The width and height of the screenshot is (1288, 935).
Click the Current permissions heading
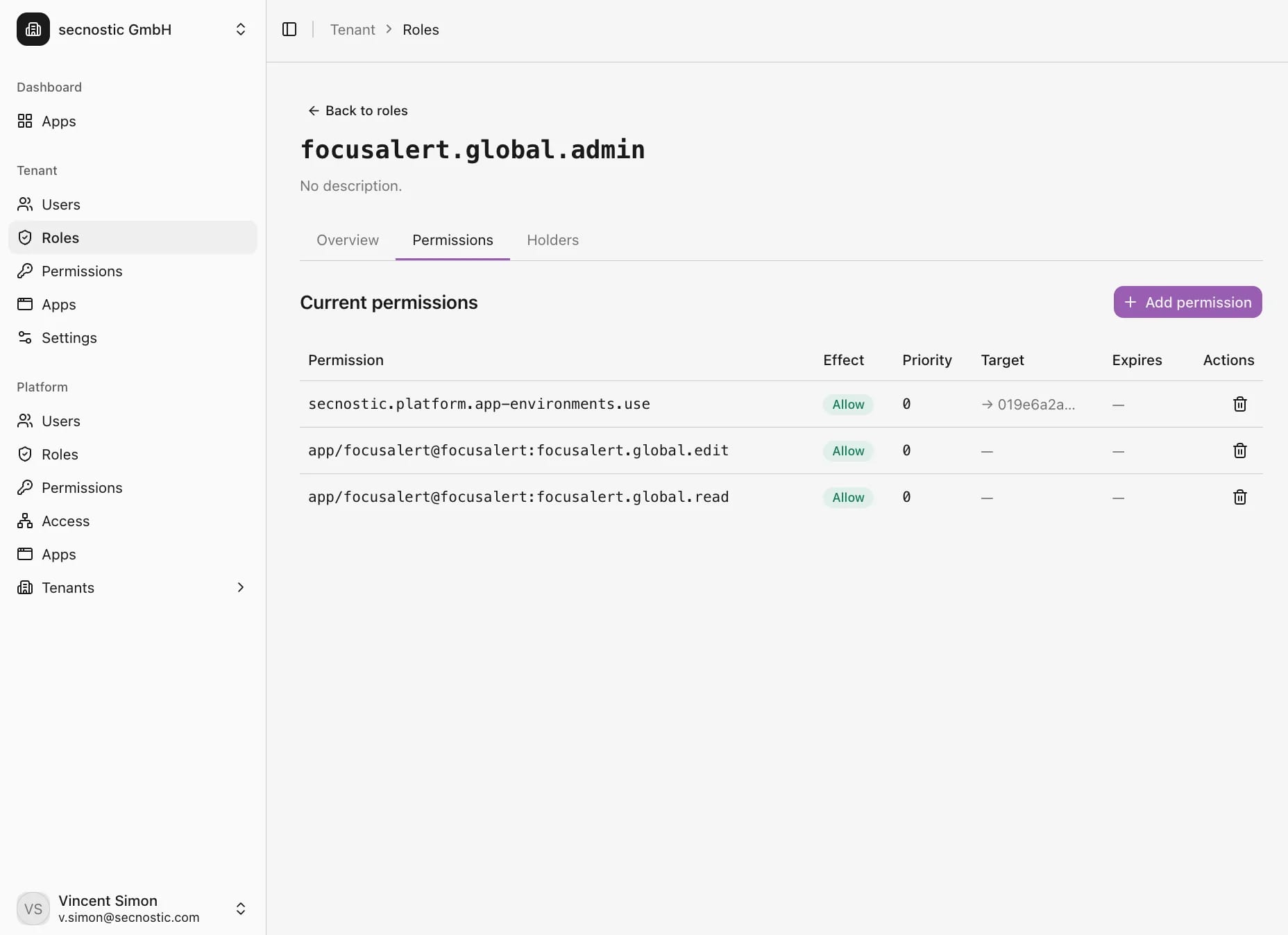pyautogui.click(x=389, y=303)
